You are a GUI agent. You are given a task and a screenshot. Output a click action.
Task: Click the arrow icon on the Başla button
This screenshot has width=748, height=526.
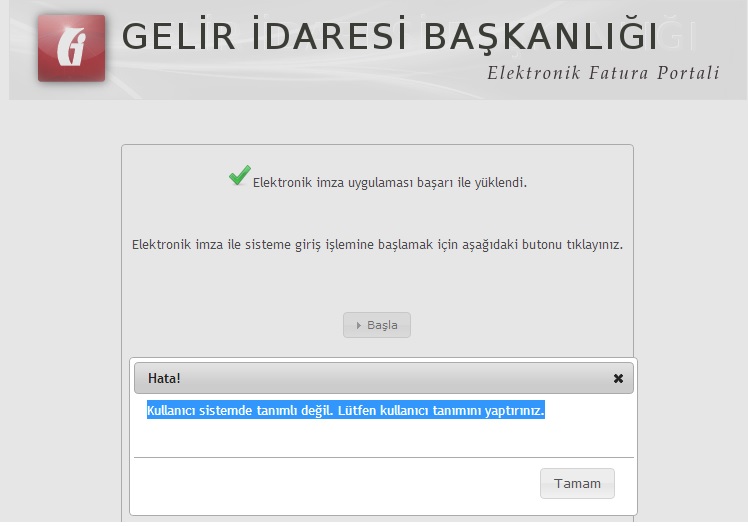[359, 325]
